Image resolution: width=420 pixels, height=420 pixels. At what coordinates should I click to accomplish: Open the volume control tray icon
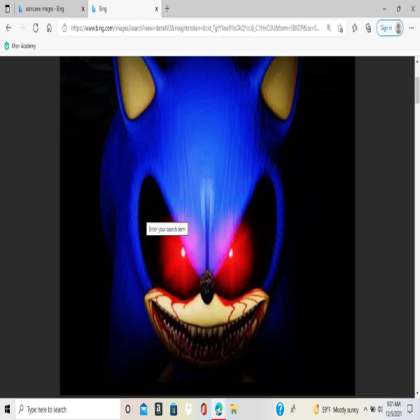tap(380, 409)
